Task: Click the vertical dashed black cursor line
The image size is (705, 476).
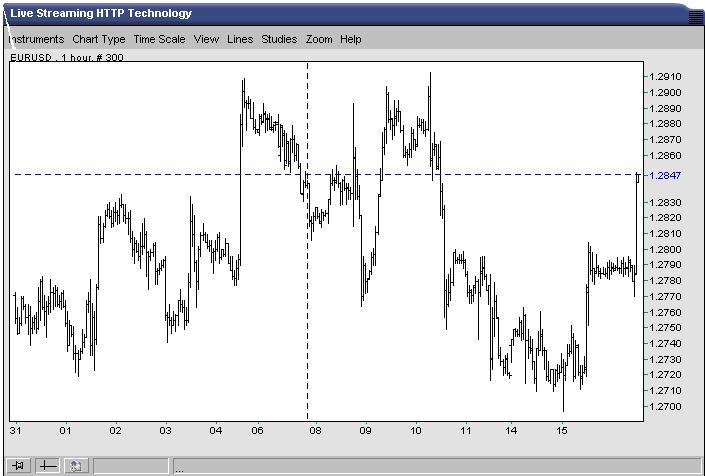Action: 308,241
